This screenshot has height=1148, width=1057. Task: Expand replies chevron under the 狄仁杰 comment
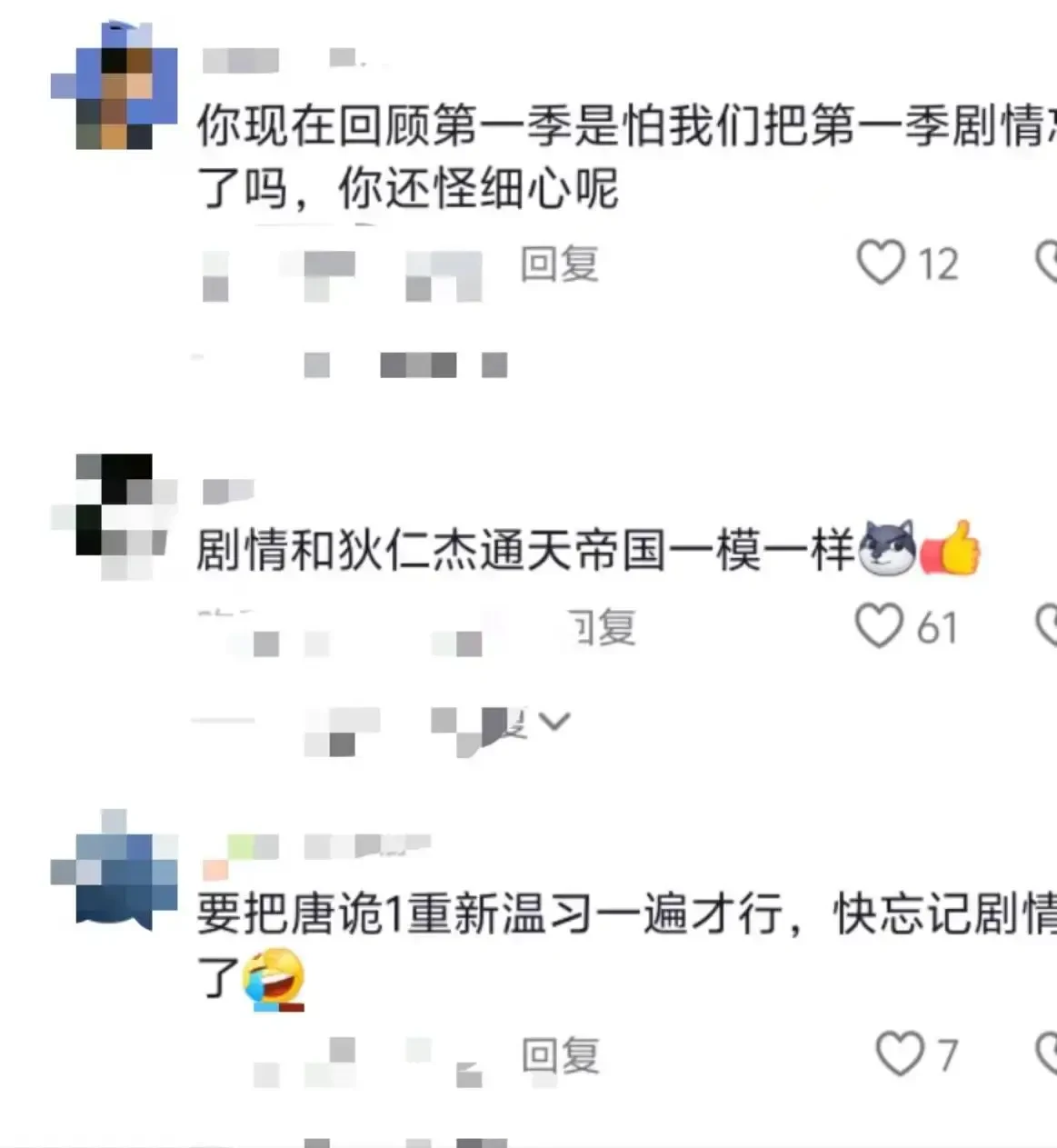click(553, 722)
